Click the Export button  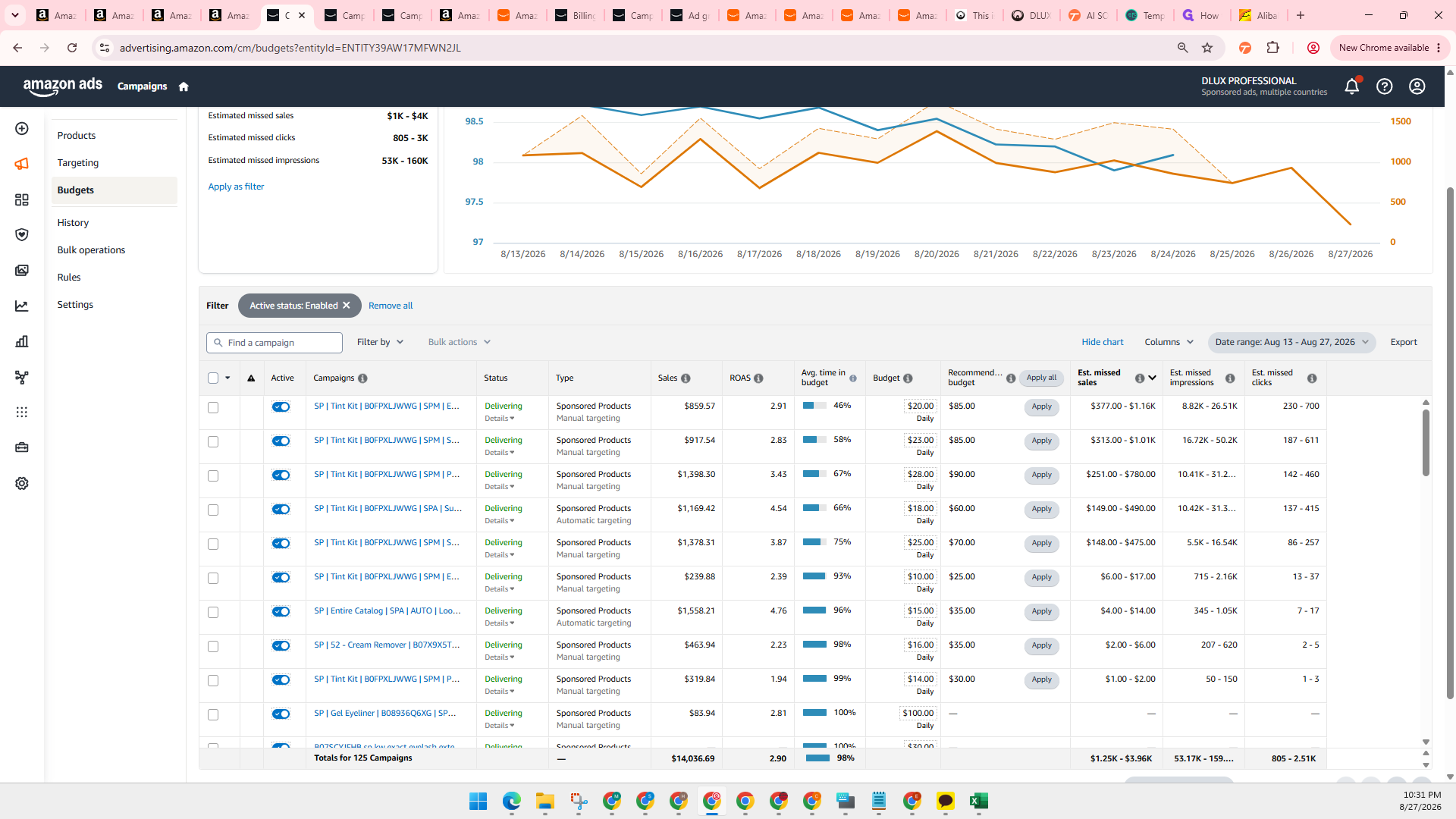(1404, 343)
